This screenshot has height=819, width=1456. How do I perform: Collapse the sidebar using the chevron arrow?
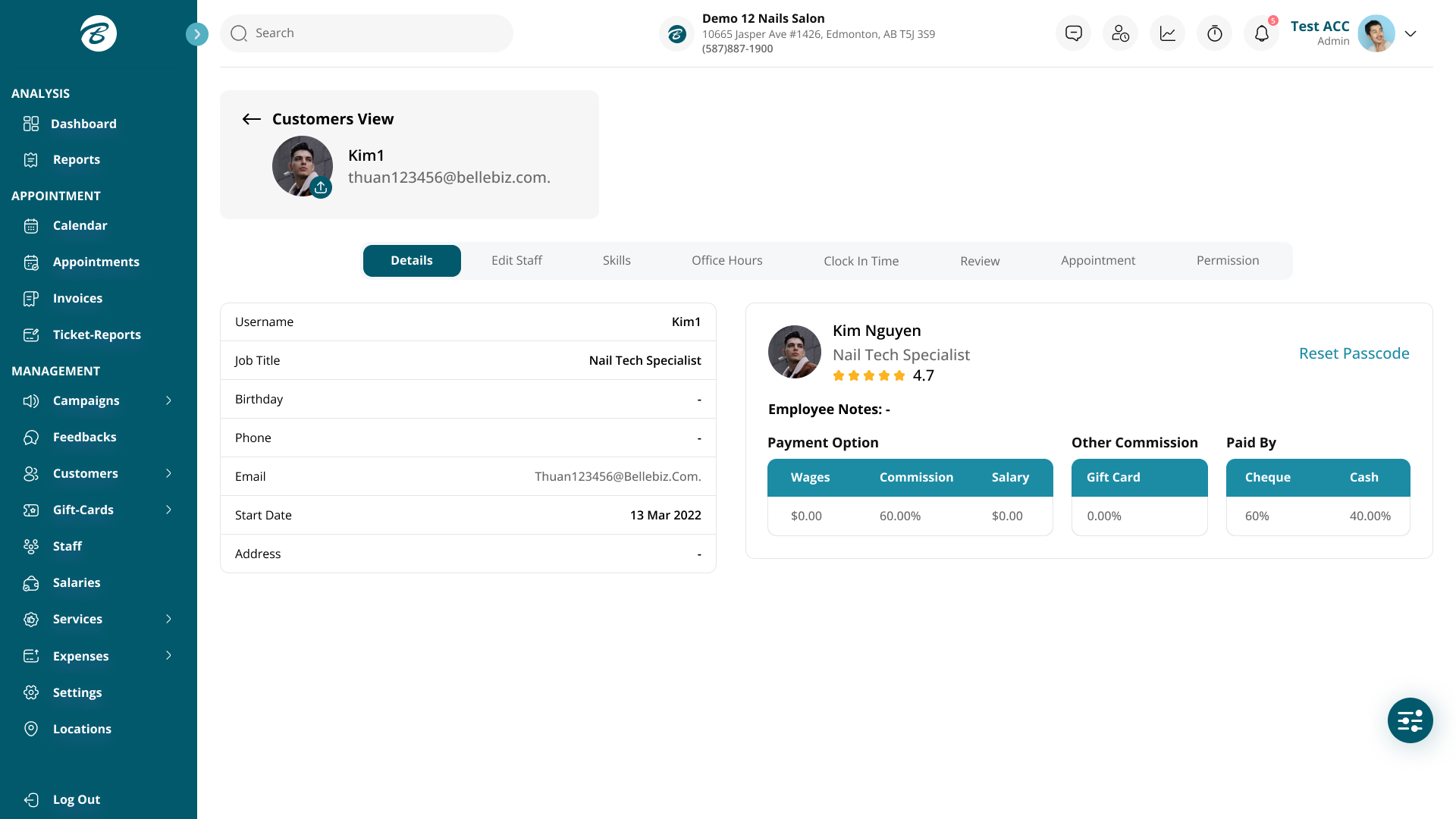click(196, 33)
